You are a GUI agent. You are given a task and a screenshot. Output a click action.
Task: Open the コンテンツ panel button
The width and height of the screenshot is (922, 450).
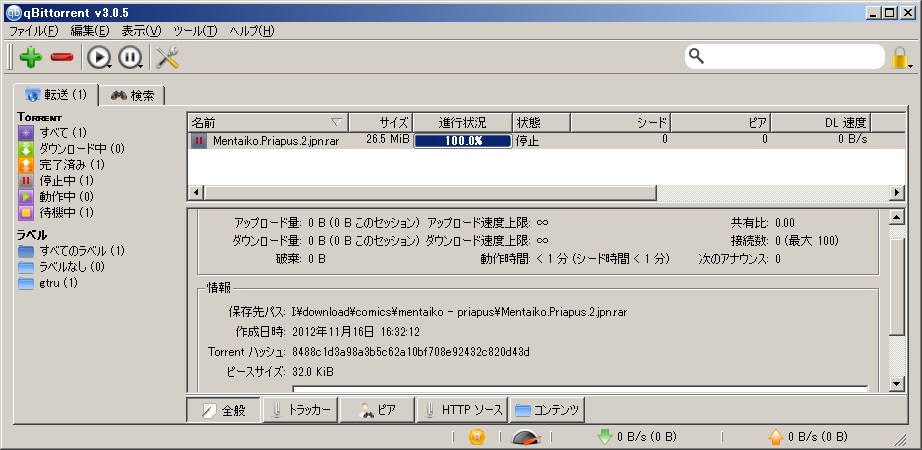[x=547, y=410]
